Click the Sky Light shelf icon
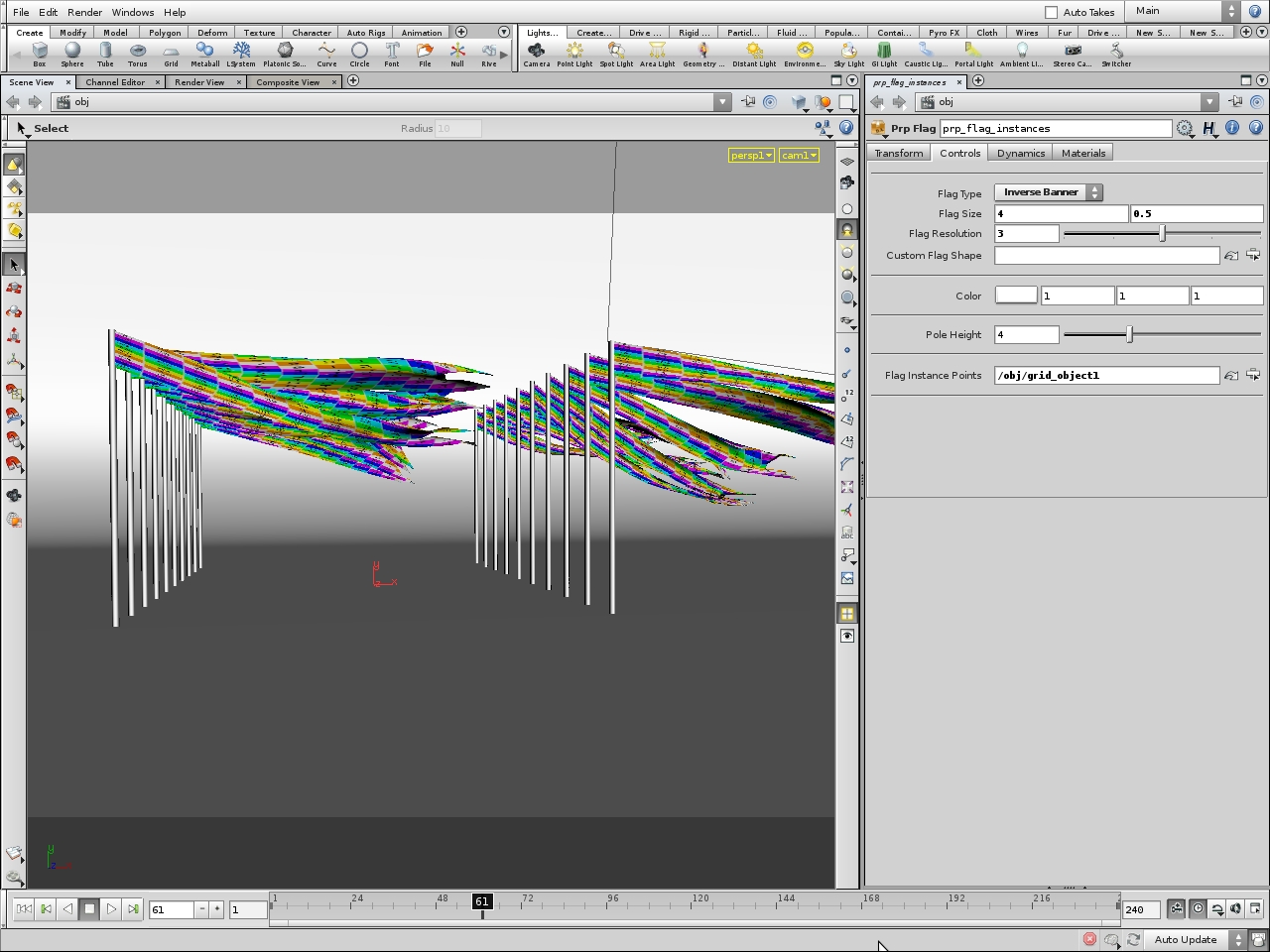This screenshot has height=952, width=1270. point(848,54)
